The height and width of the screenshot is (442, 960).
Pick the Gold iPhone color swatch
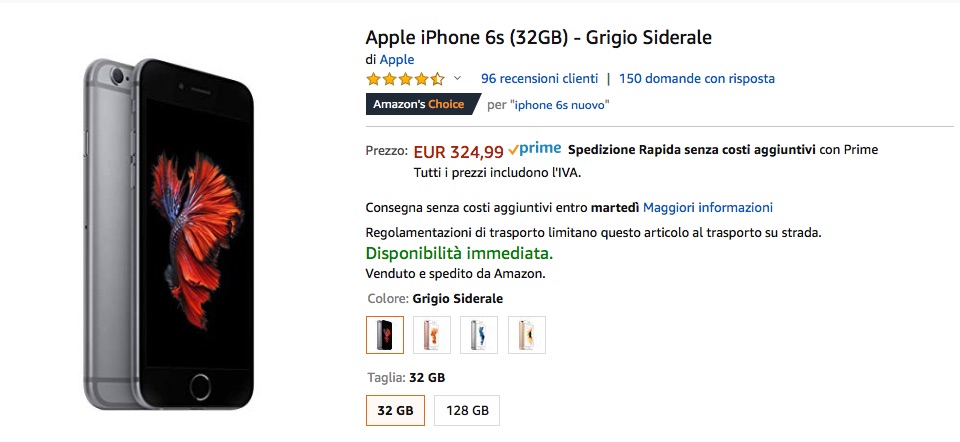click(526, 335)
